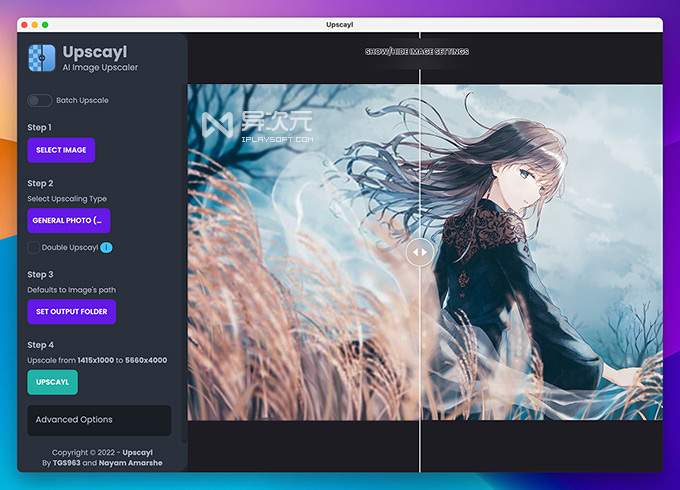Click Defaults to Image's path text

[x=72, y=290]
